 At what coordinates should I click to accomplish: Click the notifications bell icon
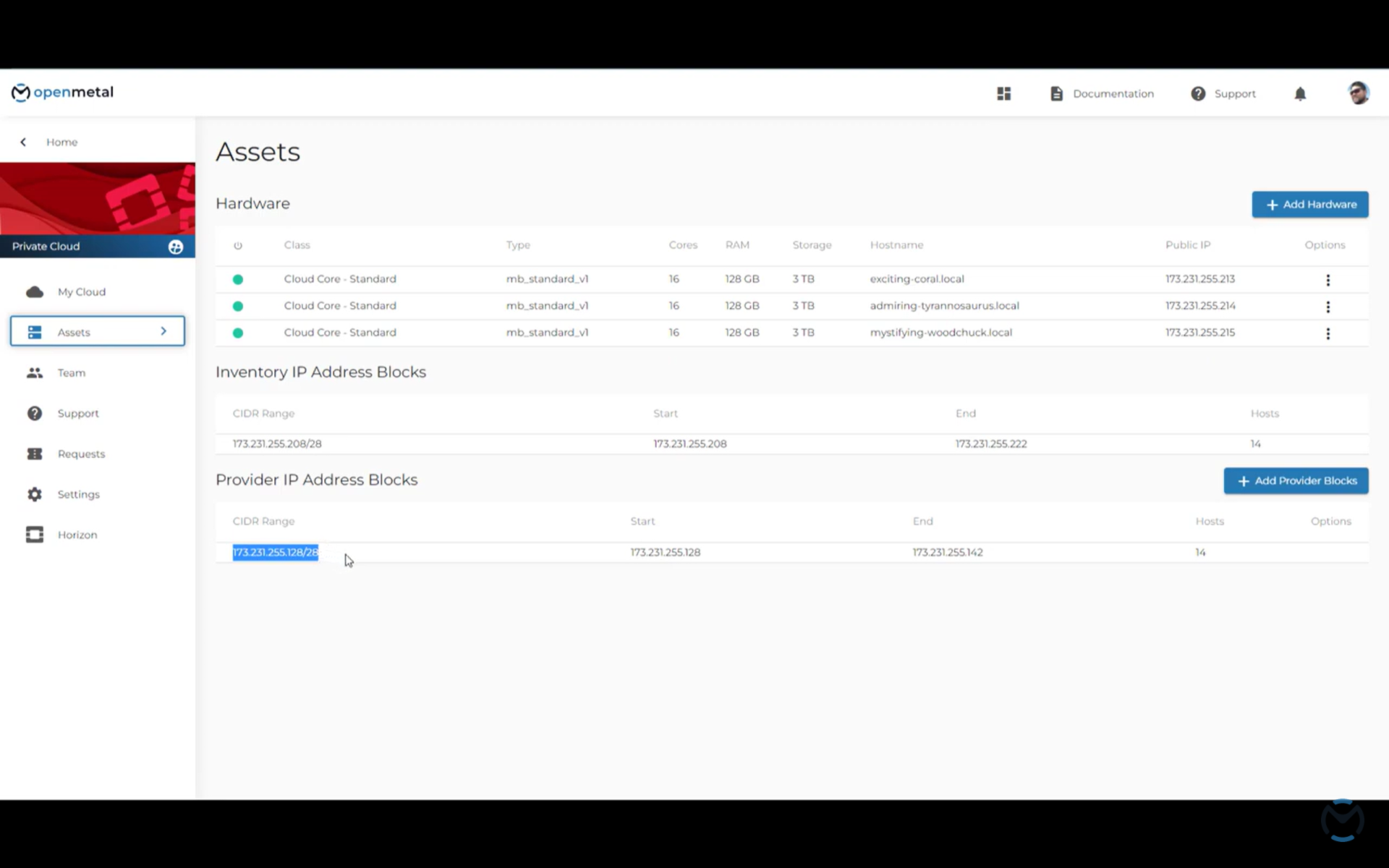pos(1300,93)
